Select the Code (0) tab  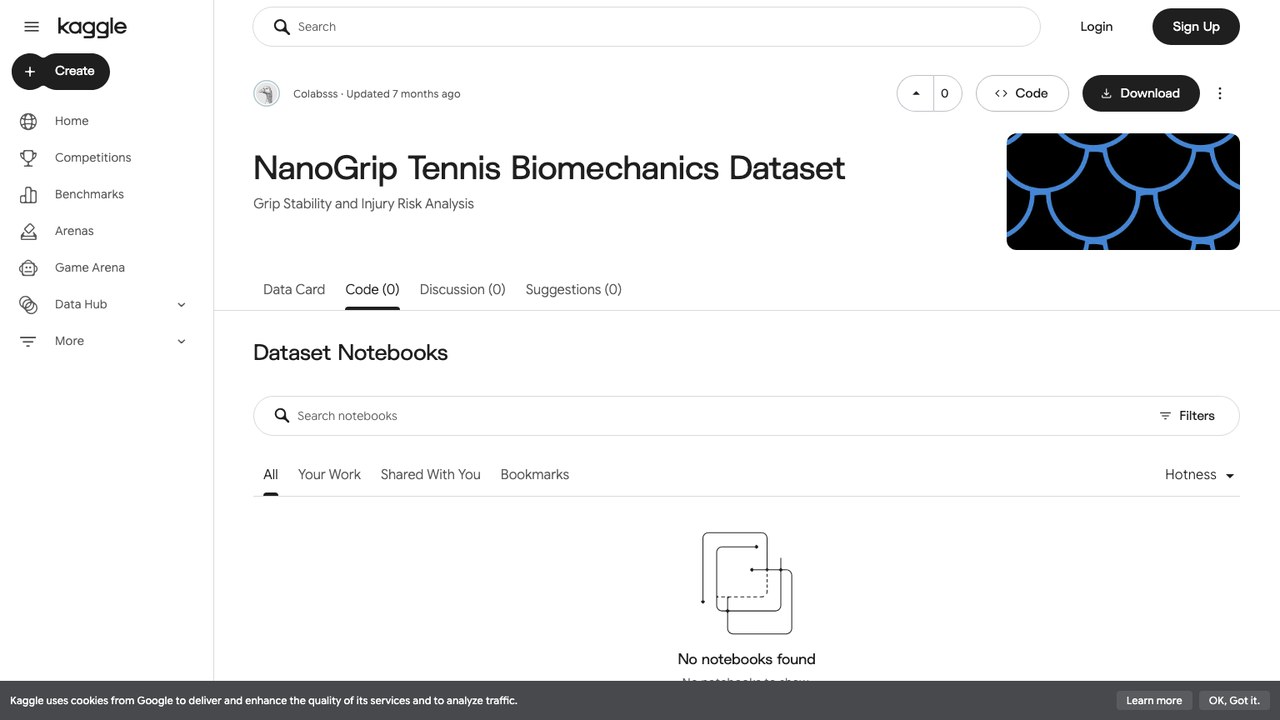pos(372,289)
